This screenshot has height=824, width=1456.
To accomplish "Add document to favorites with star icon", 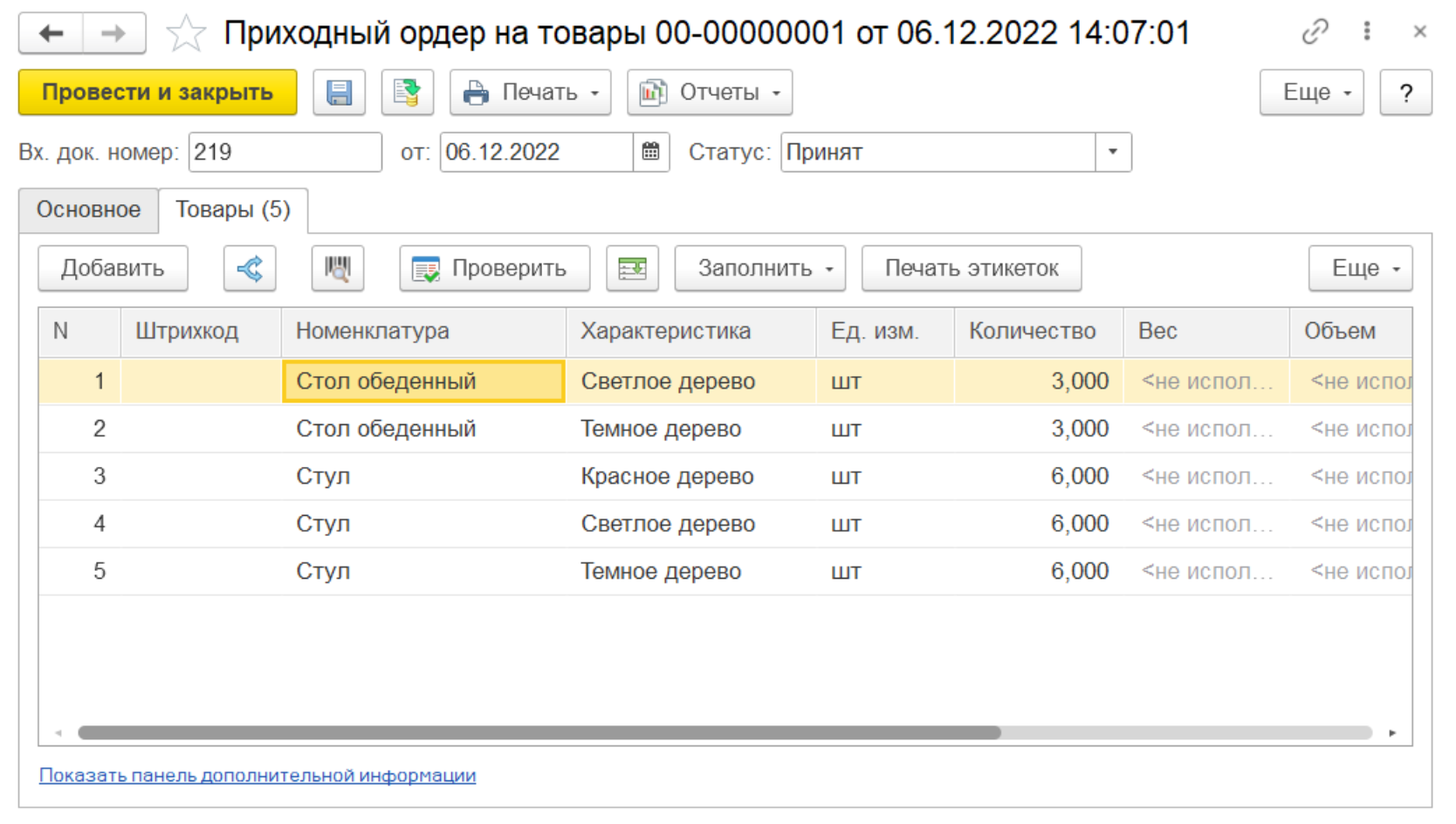I will pos(186,34).
